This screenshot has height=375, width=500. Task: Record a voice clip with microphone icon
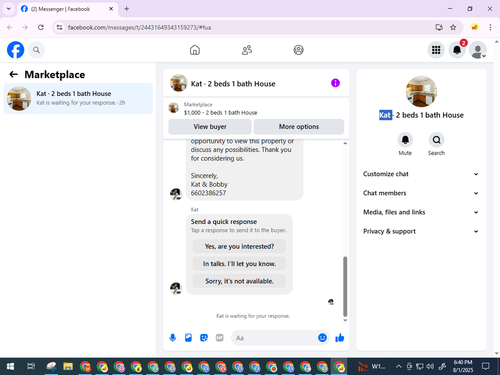(173, 338)
